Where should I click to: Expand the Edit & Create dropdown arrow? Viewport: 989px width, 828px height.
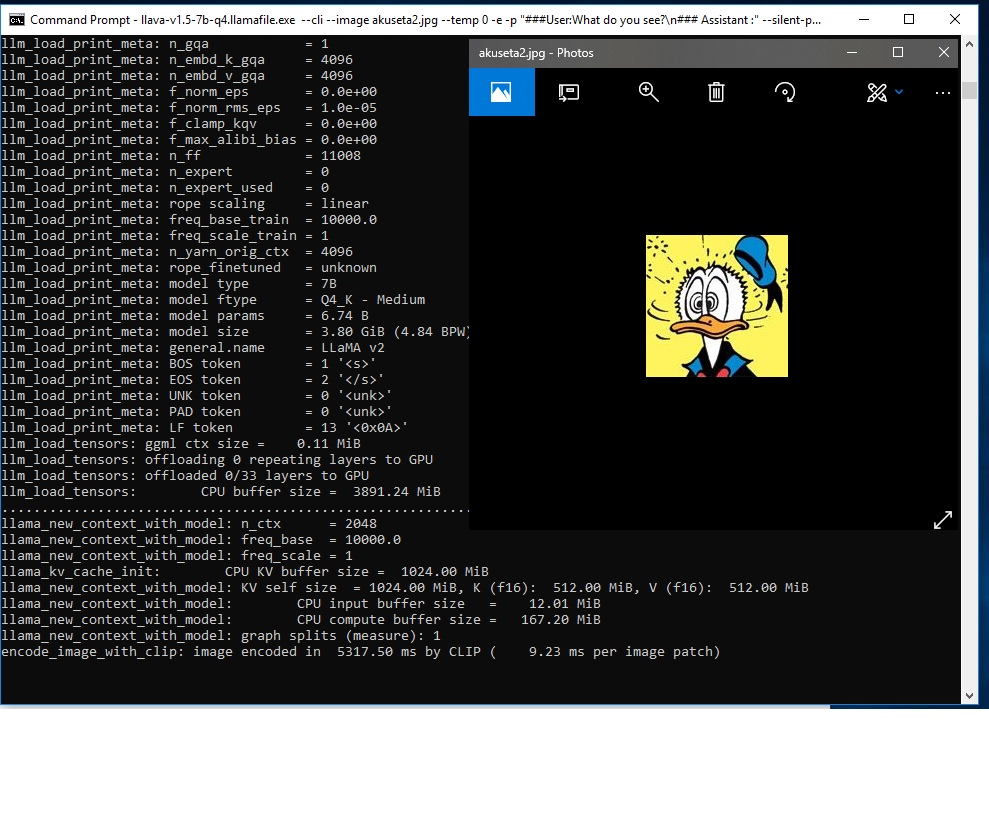click(899, 92)
